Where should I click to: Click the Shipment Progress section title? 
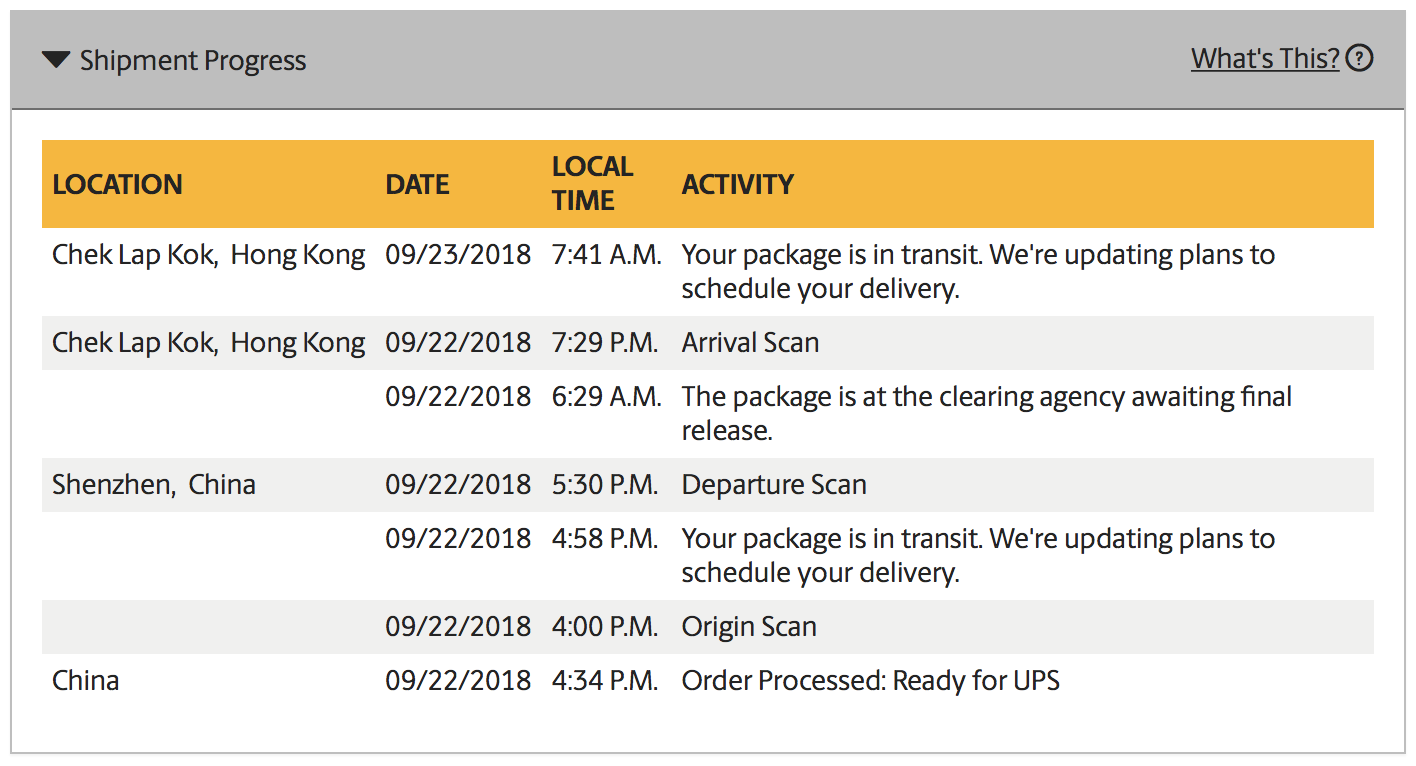click(193, 60)
